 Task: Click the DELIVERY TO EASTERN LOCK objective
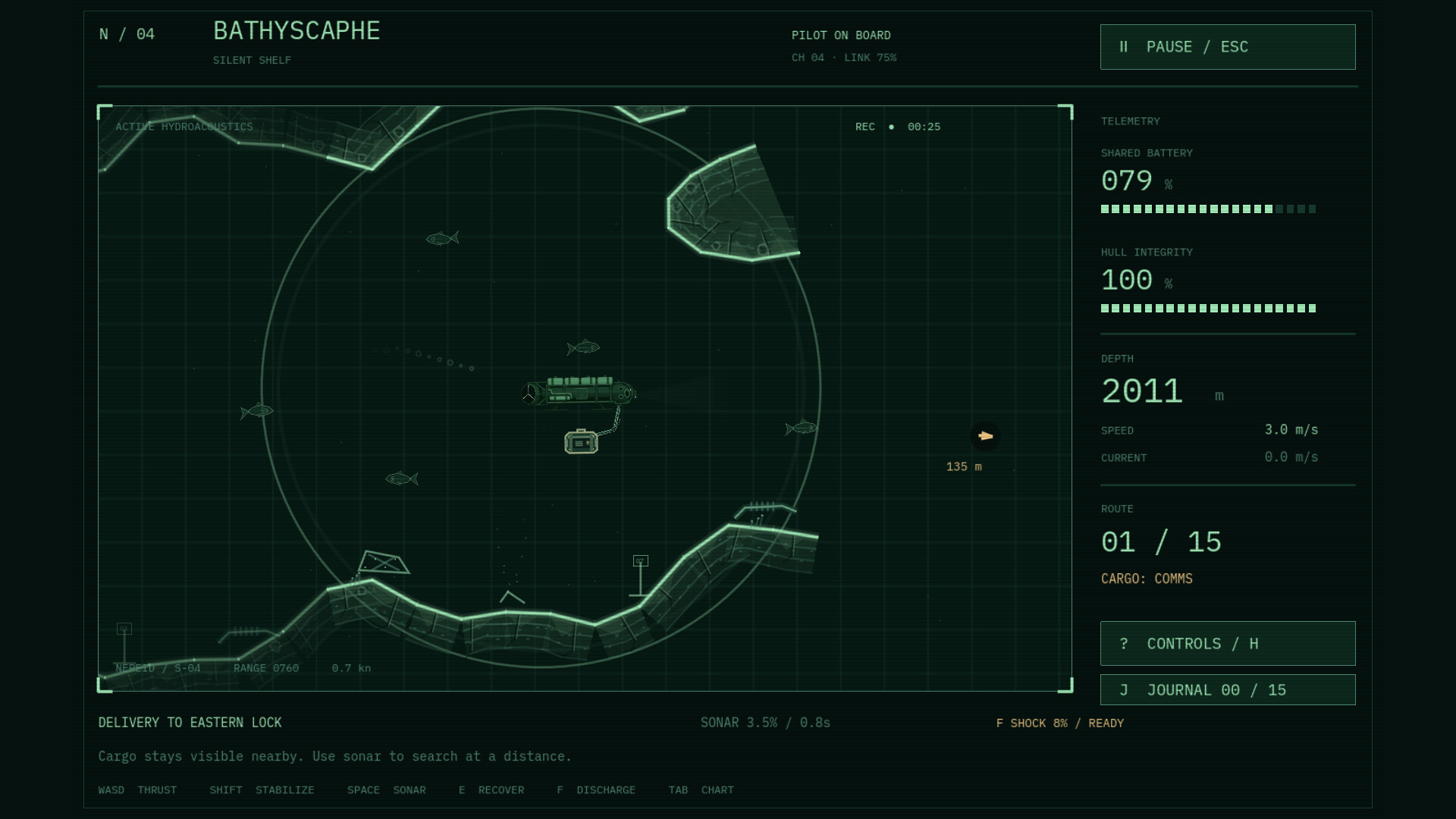coord(190,723)
